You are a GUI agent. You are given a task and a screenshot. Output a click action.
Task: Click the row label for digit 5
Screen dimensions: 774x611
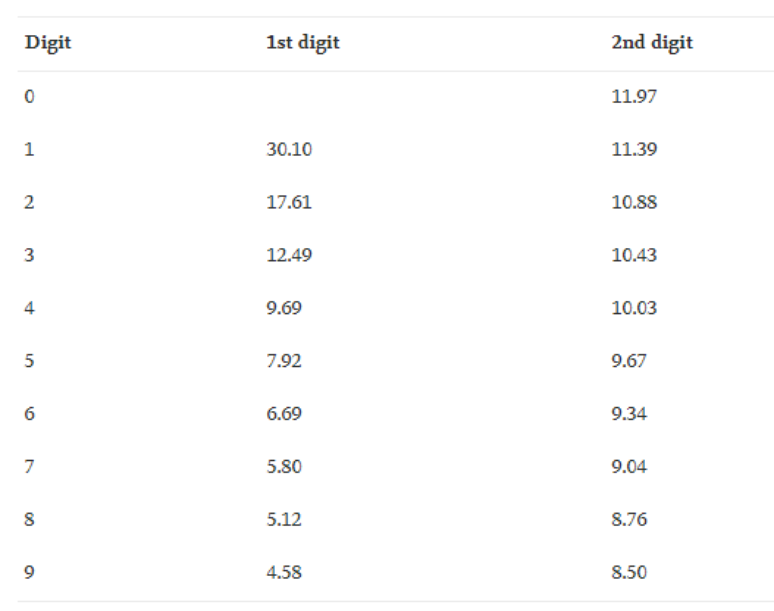click(x=30, y=361)
